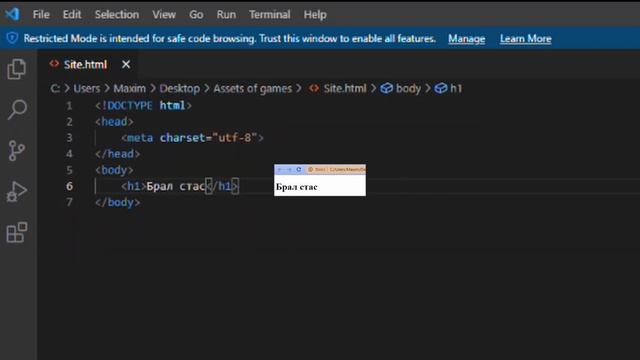Image resolution: width=640 pixels, height=360 pixels.
Task: Open the Run menu
Action: tap(226, 15)
